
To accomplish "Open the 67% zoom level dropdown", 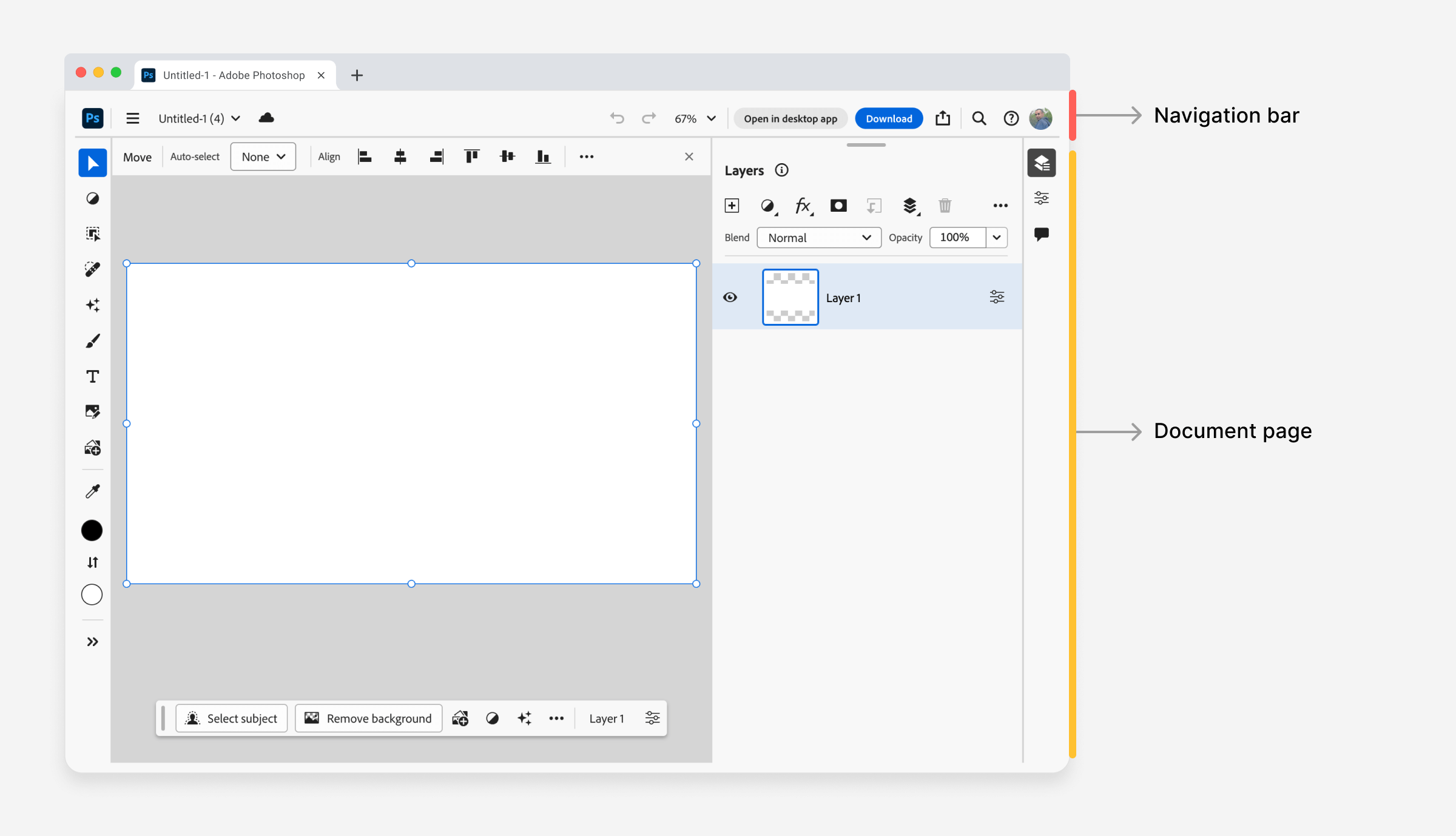I will point(695,118).
